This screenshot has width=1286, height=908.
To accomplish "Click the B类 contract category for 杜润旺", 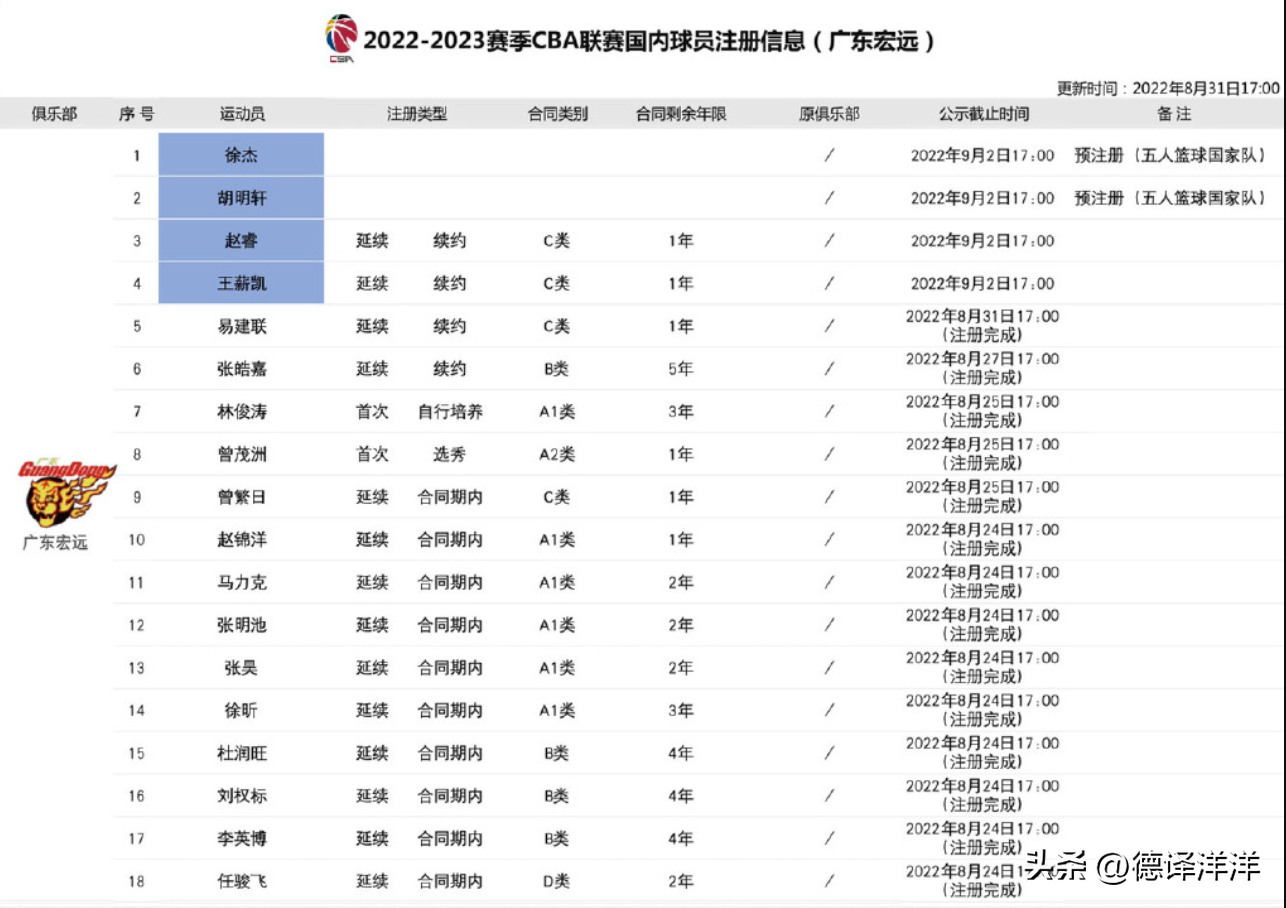I will [557, 753].
